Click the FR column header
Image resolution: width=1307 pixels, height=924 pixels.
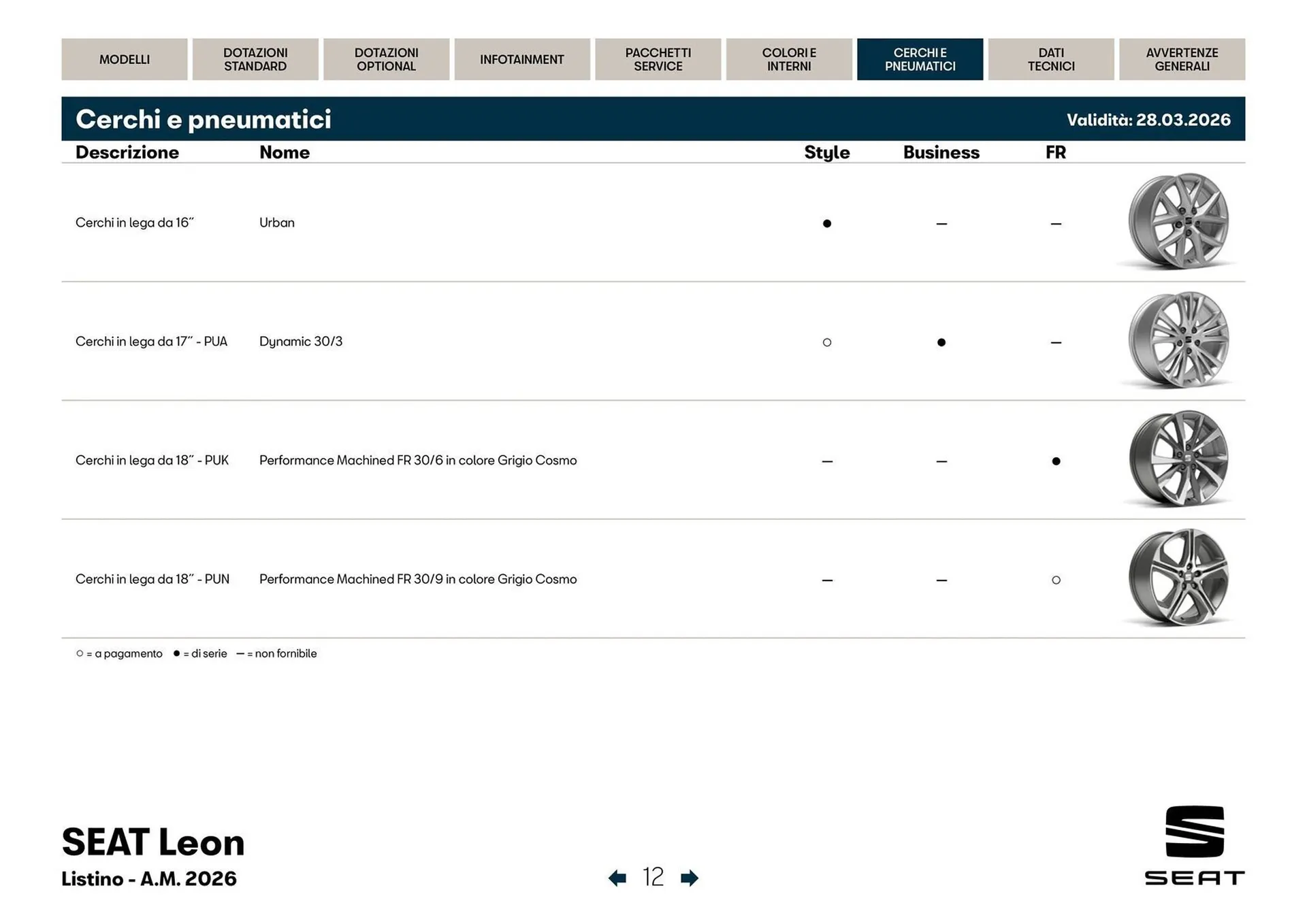click(x=1056, y=152)
